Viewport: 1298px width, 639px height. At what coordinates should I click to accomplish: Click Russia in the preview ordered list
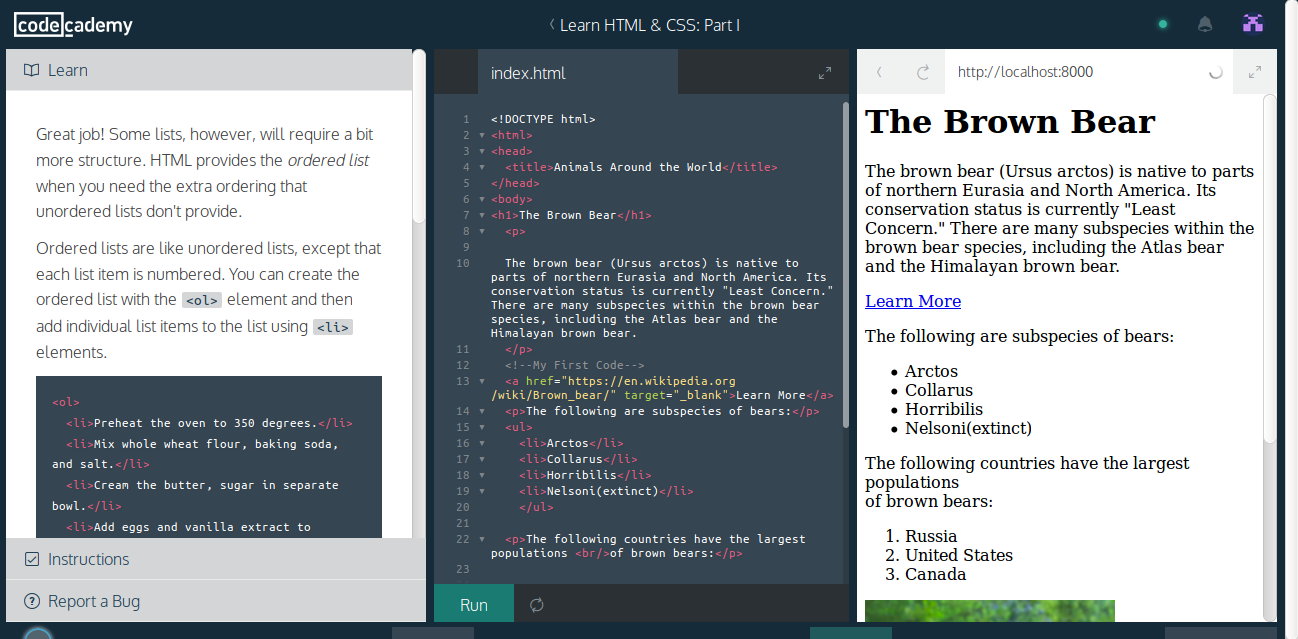(931, 536)
